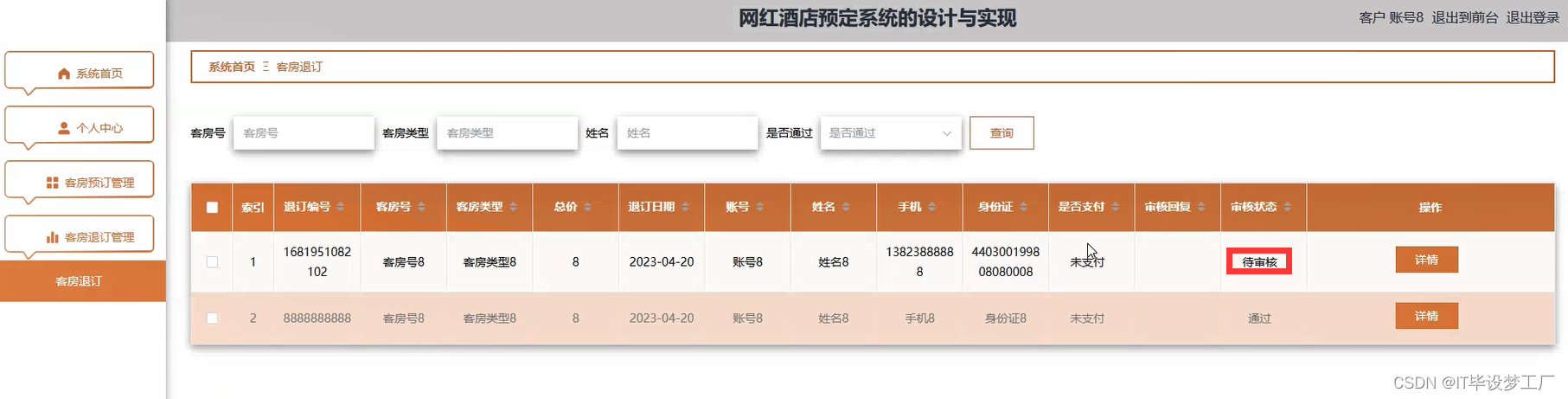Click 详情 button in row 1

pos(1426,260)
